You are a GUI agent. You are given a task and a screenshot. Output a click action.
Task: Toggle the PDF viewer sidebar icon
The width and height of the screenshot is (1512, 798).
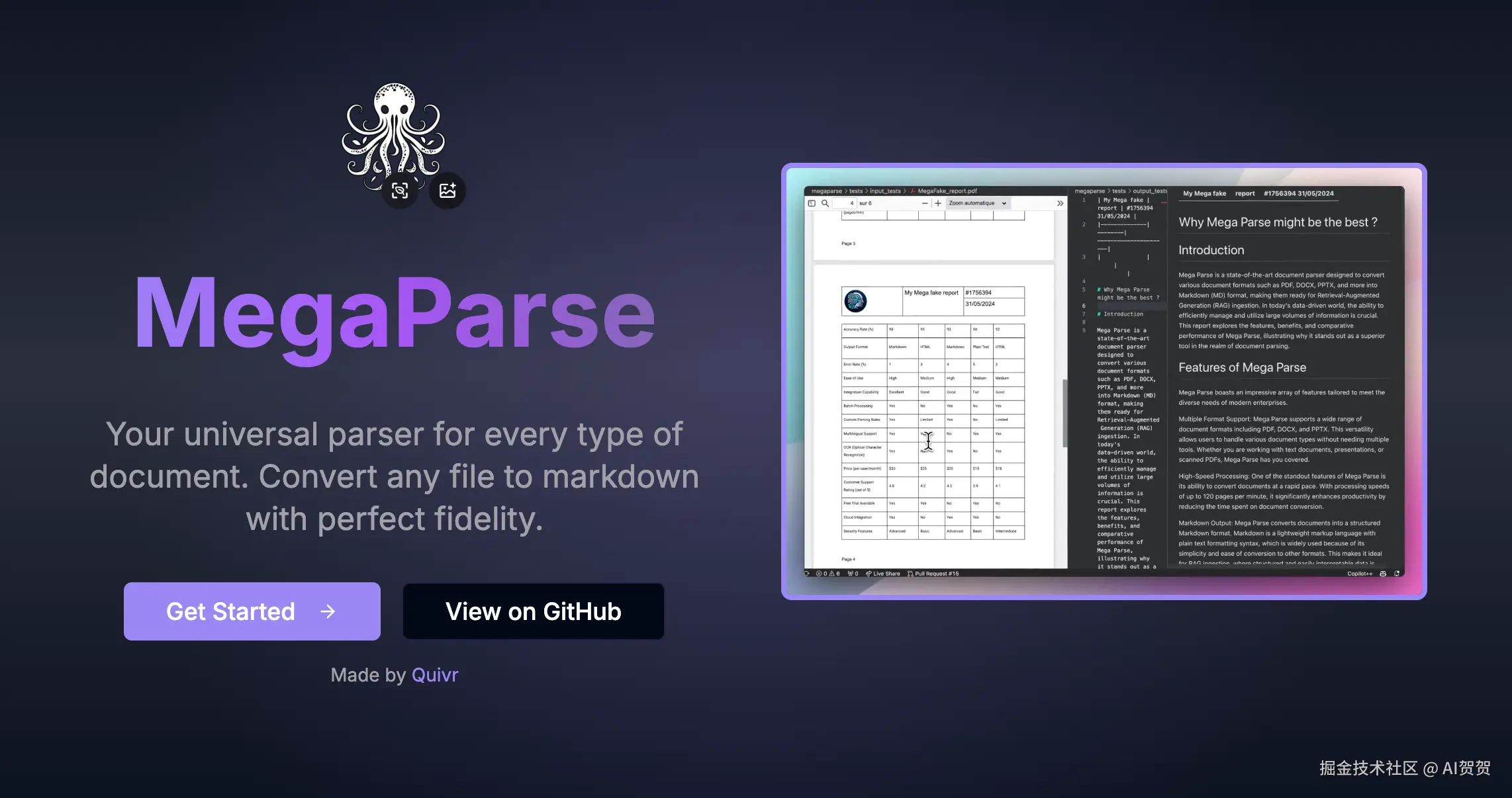(812, 203)
